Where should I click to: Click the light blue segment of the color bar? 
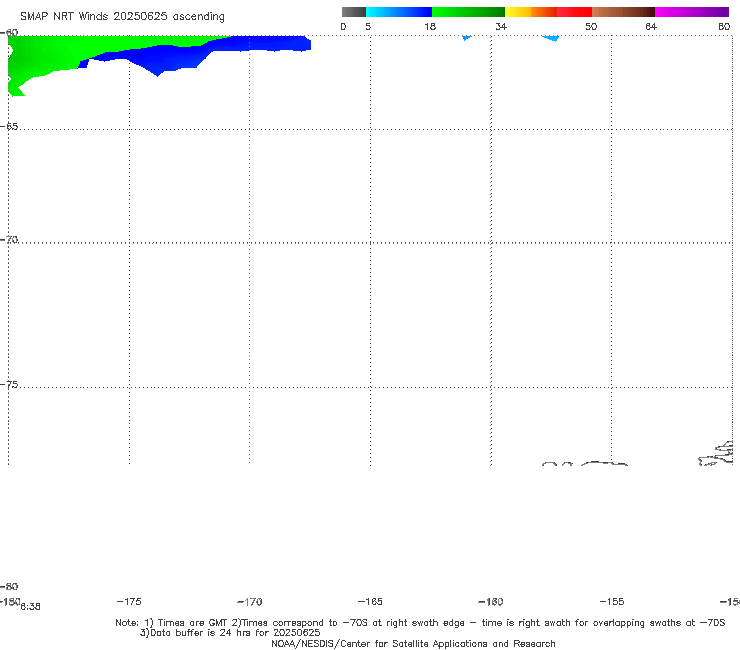coord(399,12)
